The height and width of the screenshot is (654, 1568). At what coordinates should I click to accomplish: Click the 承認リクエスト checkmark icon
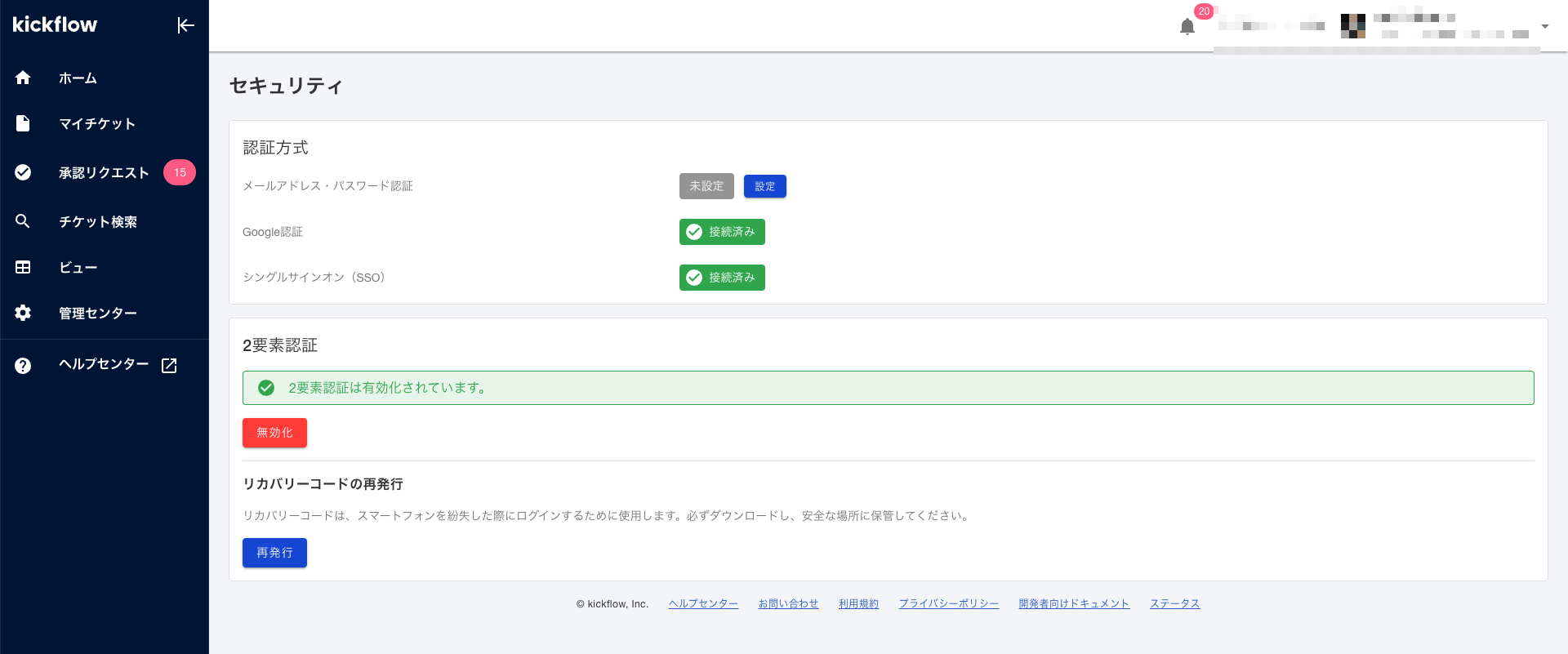click(23, 172)
